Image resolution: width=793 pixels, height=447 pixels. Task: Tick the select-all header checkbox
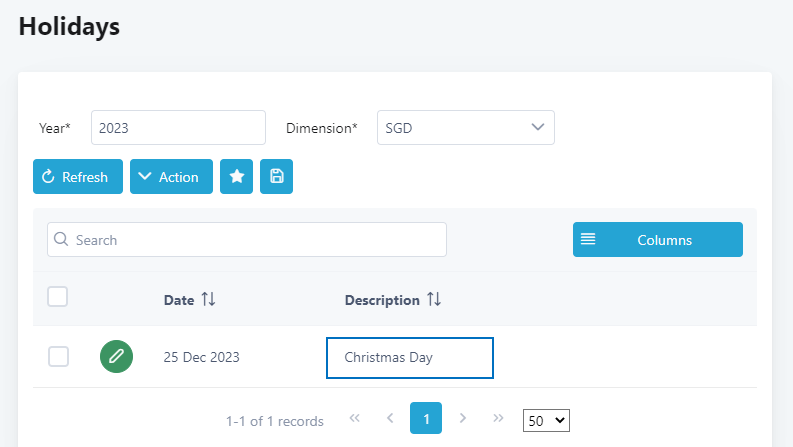[x=58, y=296]
